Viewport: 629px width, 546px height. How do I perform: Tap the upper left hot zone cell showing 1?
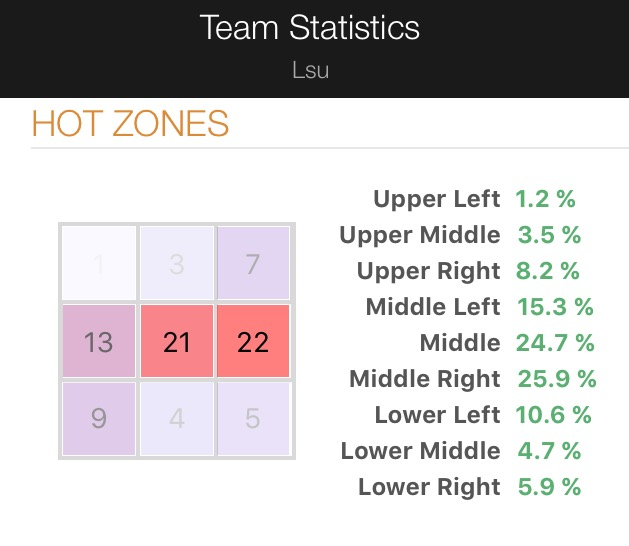click(98, 264)
